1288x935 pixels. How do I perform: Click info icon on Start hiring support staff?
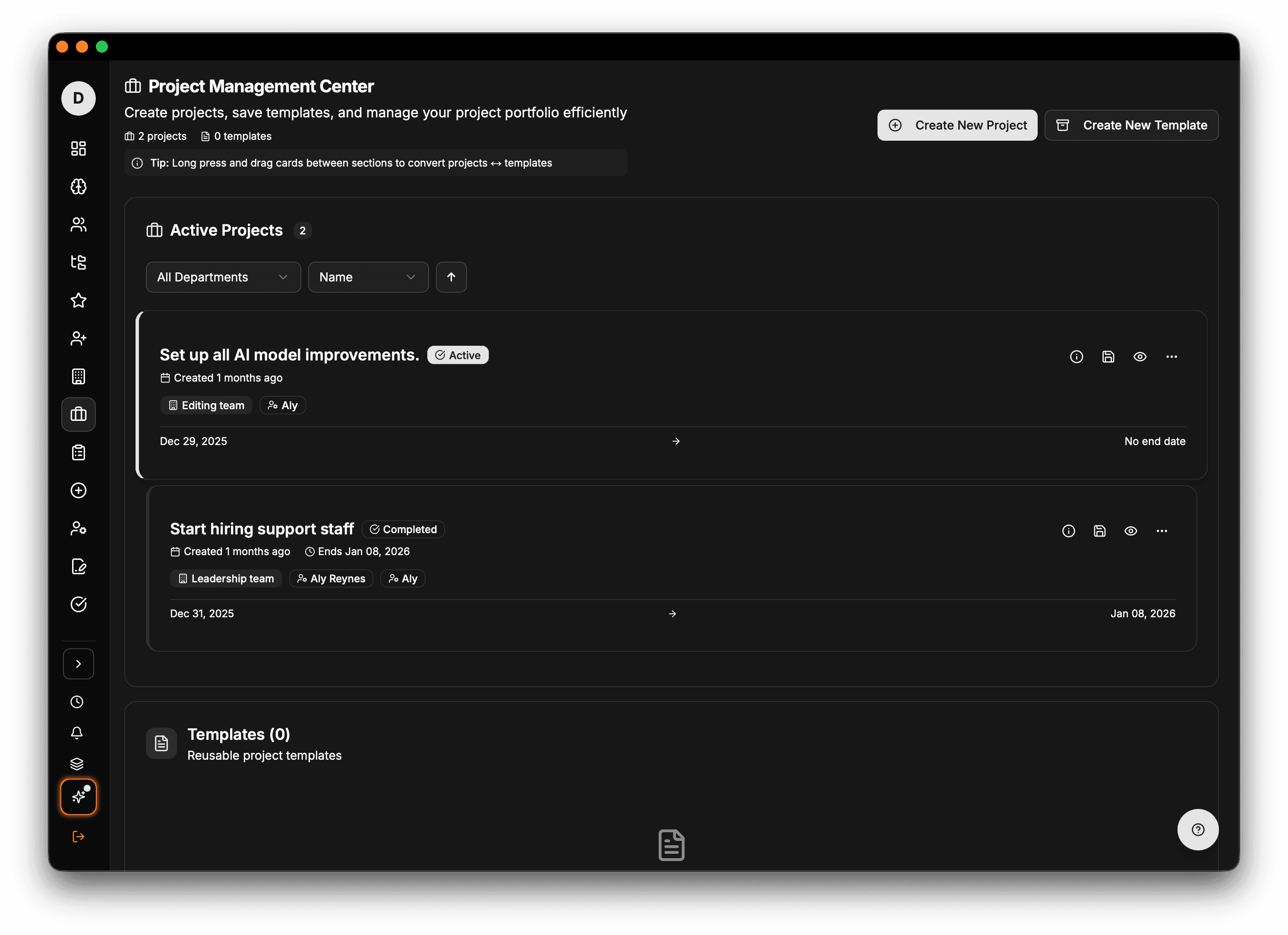tap(1068, 531)
